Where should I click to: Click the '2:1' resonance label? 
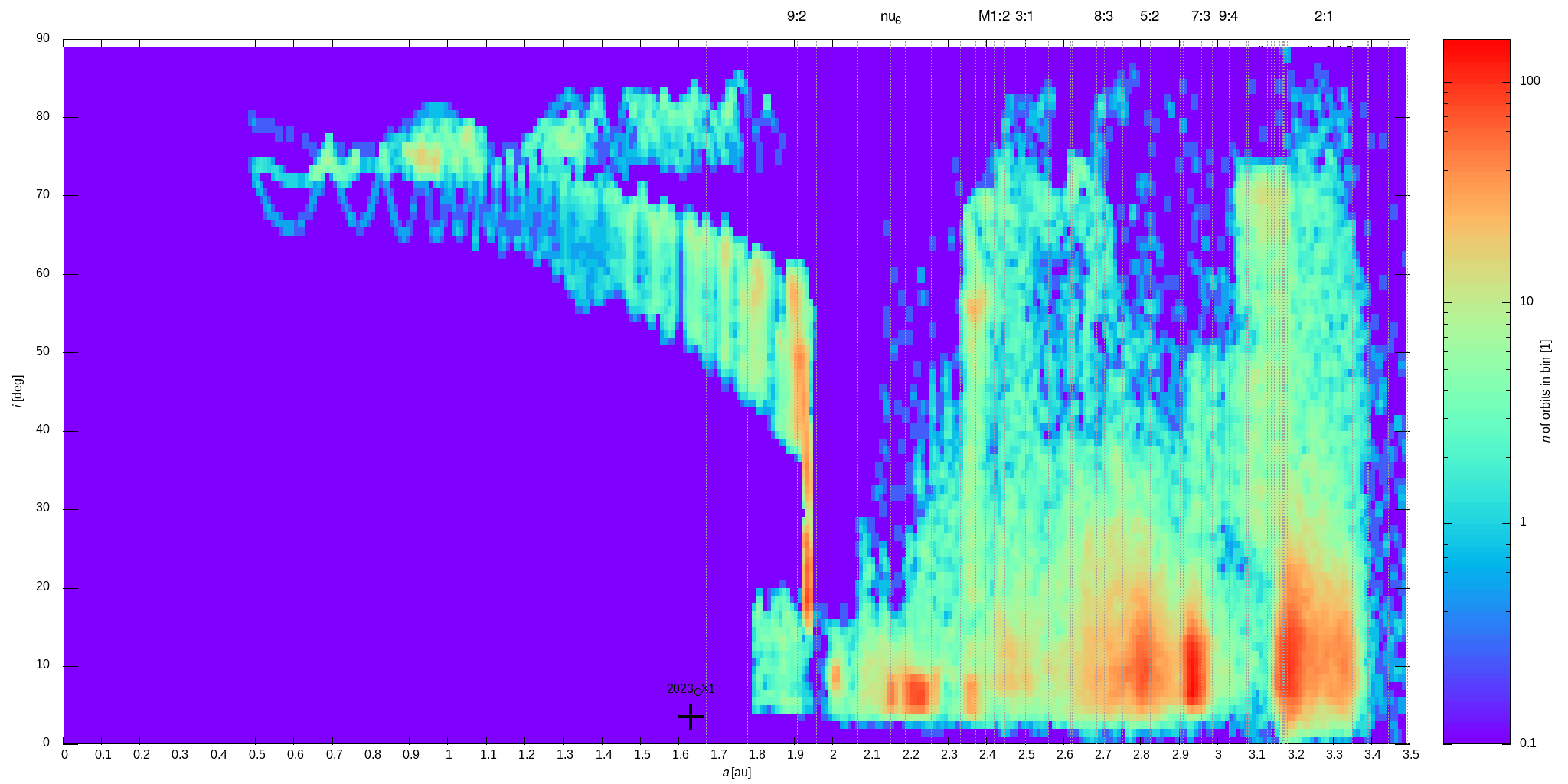(x=1323, y=16)
